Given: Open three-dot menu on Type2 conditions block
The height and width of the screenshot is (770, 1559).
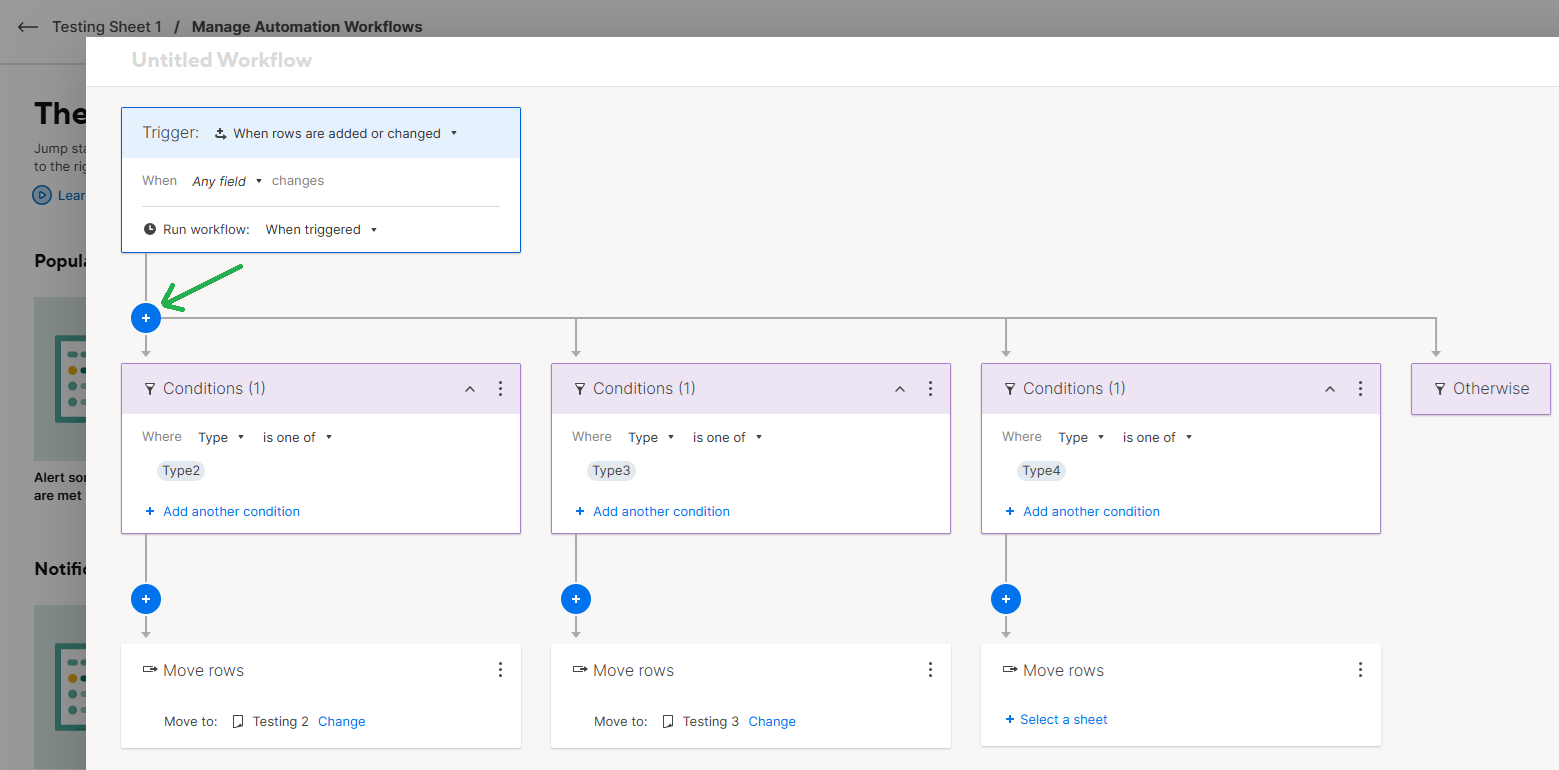Looking at the screenshot, I should [x=501, y=389].
